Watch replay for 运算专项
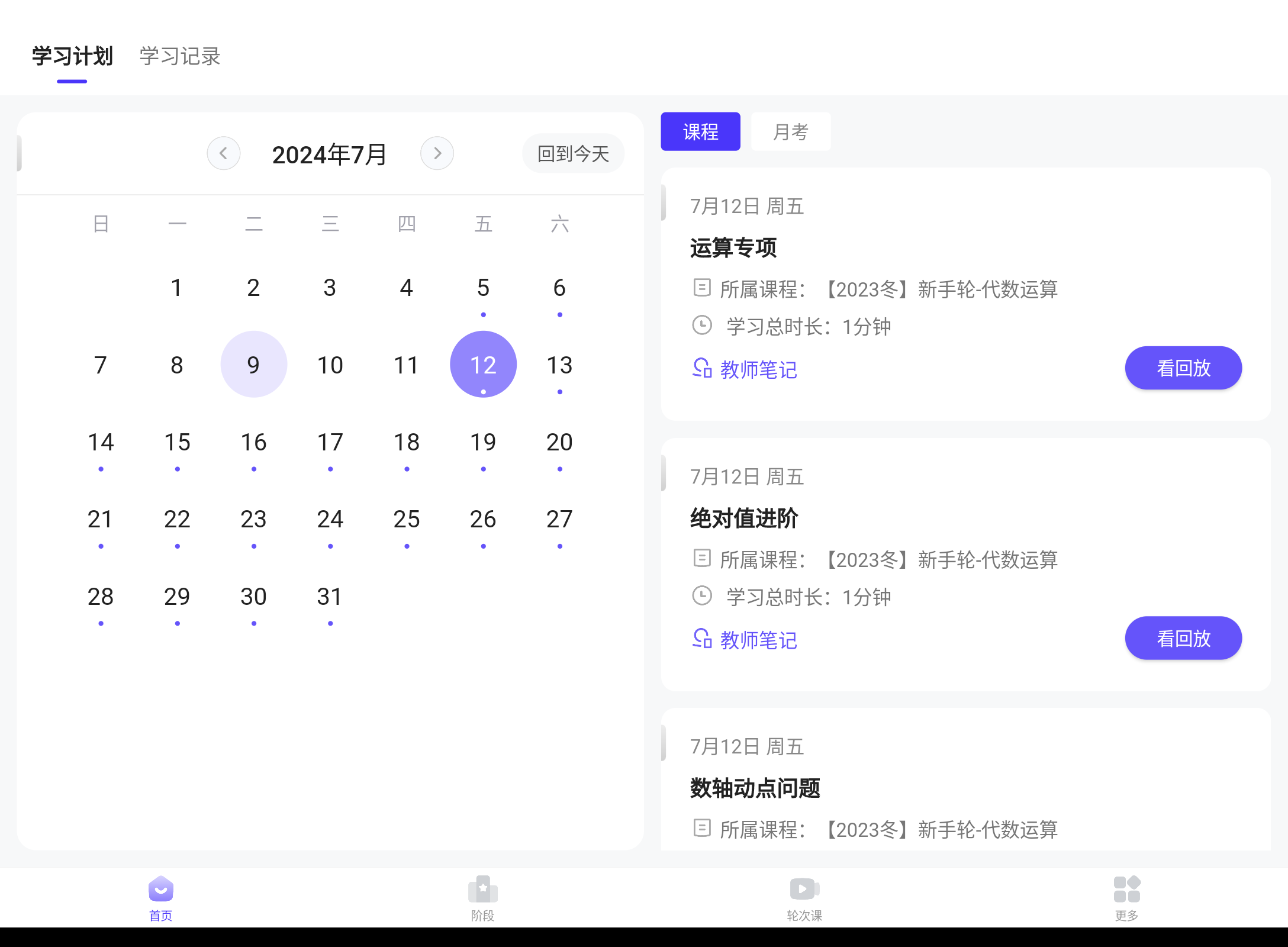The width and height of the screenshot is (1288, 947). point(1183,368)
